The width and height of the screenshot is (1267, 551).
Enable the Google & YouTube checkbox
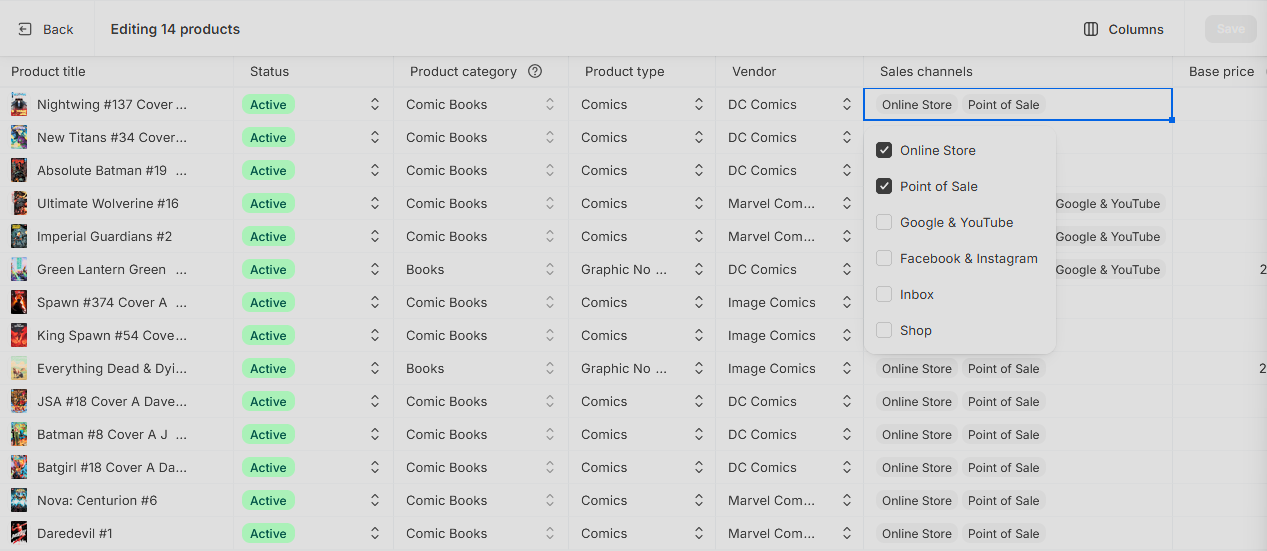click(884, 222)
